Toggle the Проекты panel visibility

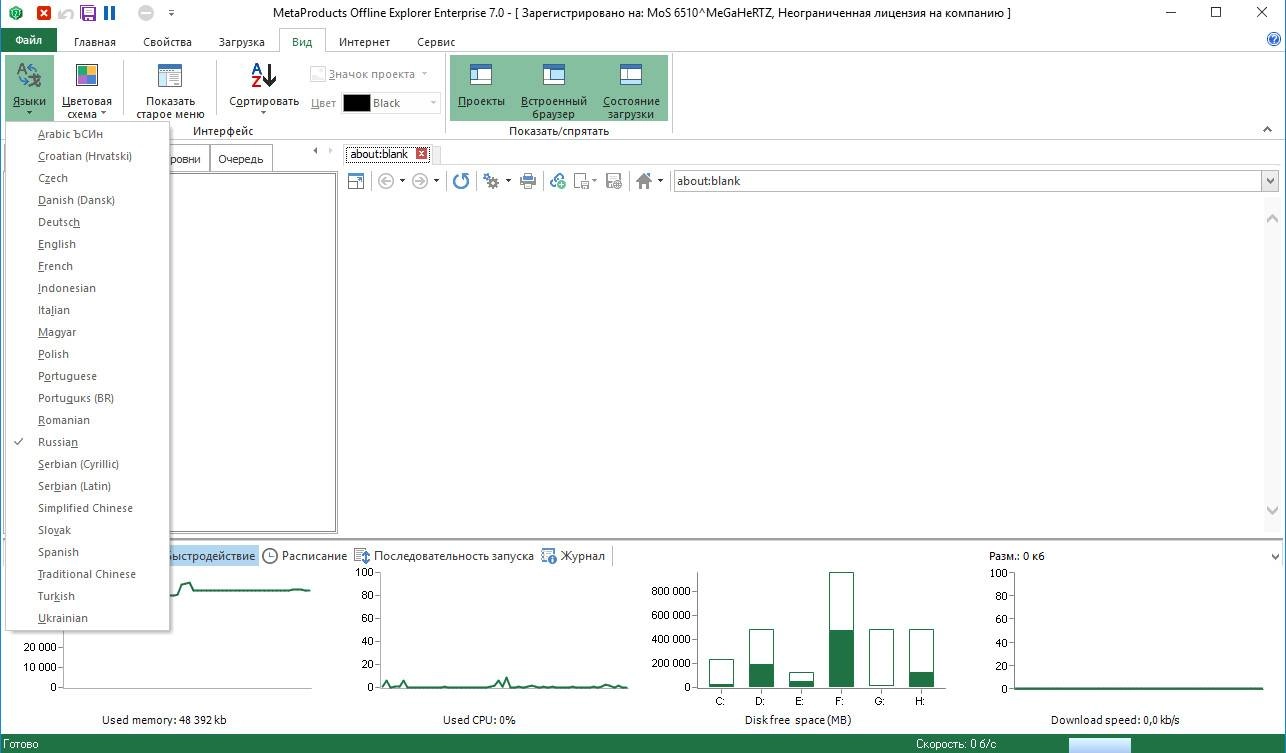(x=481, y=88)
